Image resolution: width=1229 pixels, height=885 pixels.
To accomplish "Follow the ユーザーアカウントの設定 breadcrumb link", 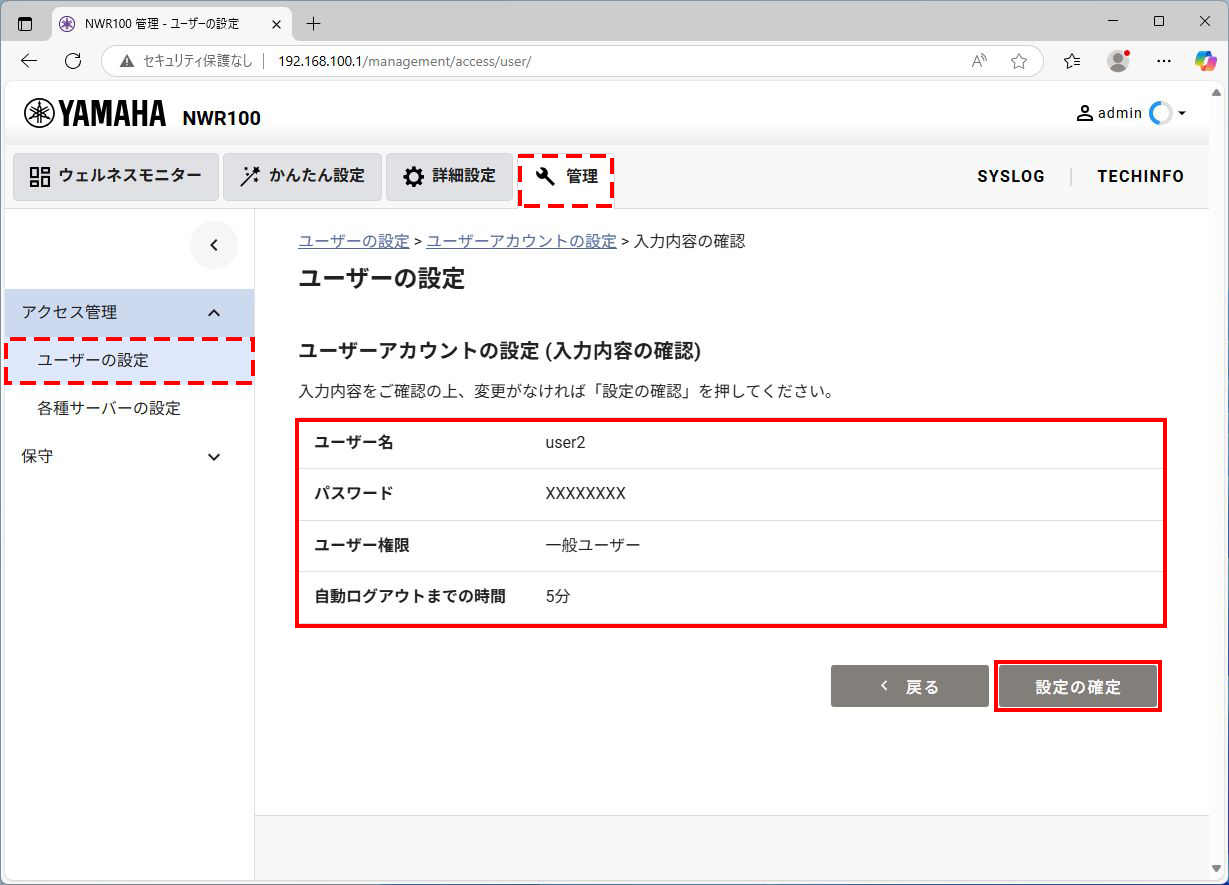I will (x=521, y=241).
